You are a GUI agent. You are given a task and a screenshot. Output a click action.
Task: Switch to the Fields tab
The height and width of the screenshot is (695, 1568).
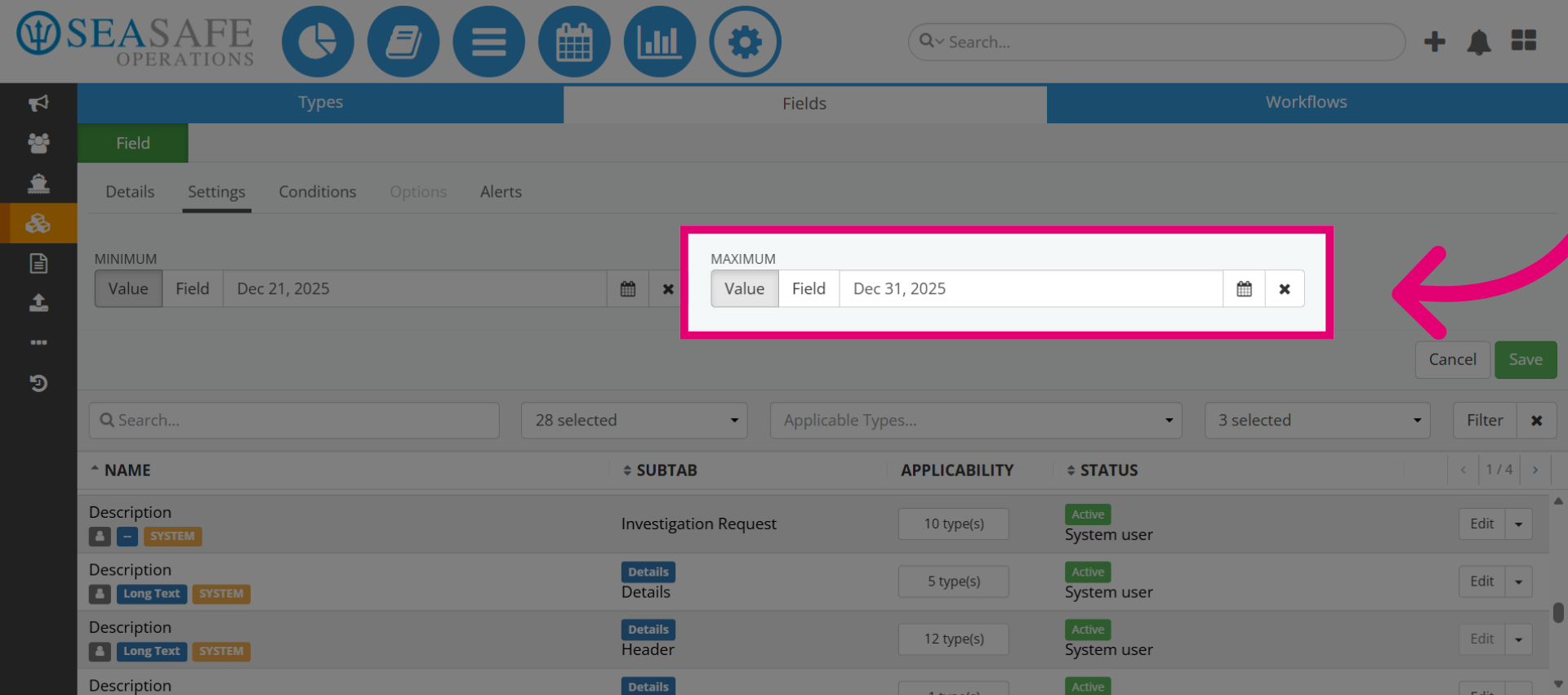pos(804,104)
